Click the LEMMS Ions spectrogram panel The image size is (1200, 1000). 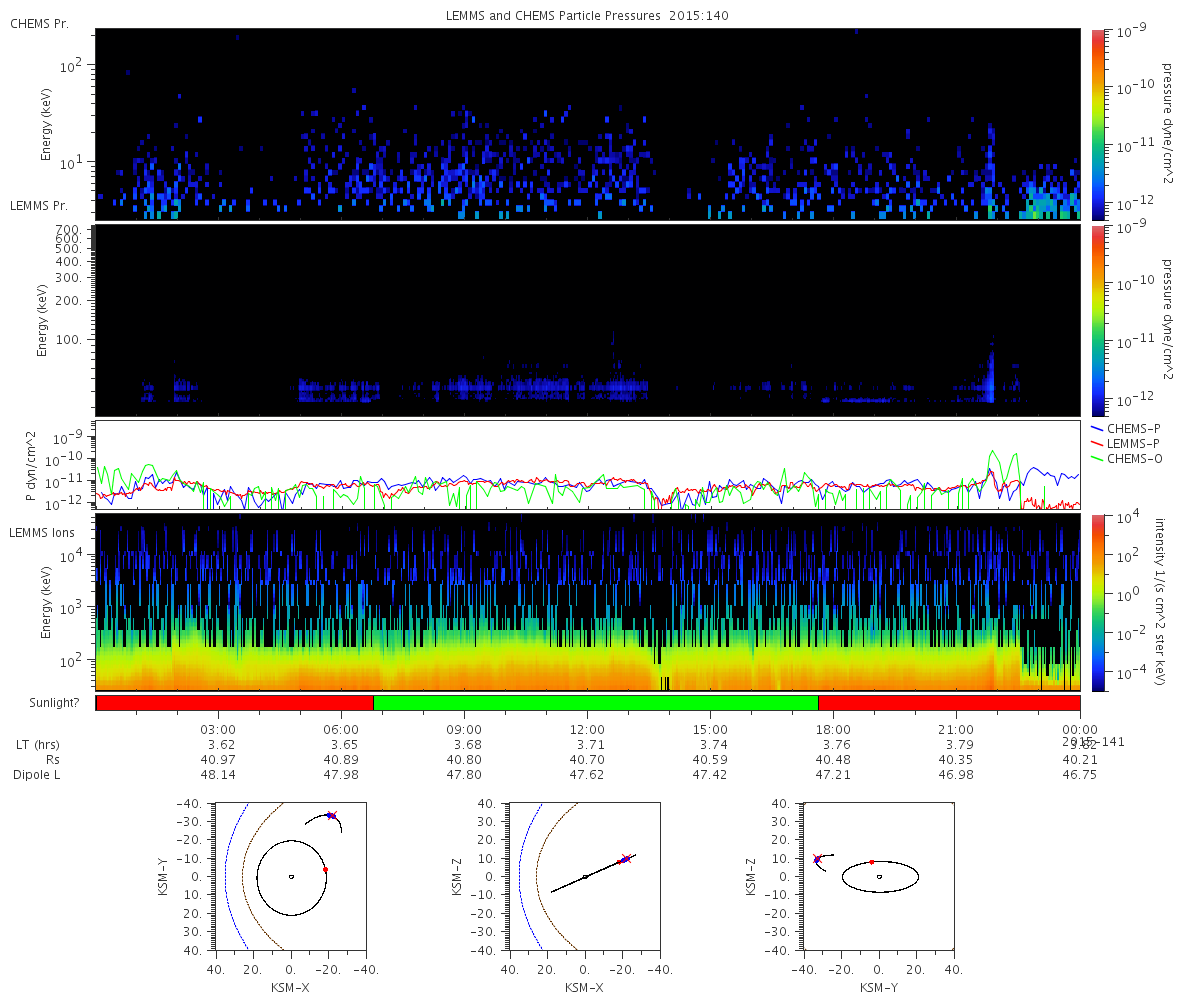click(588, 602)
